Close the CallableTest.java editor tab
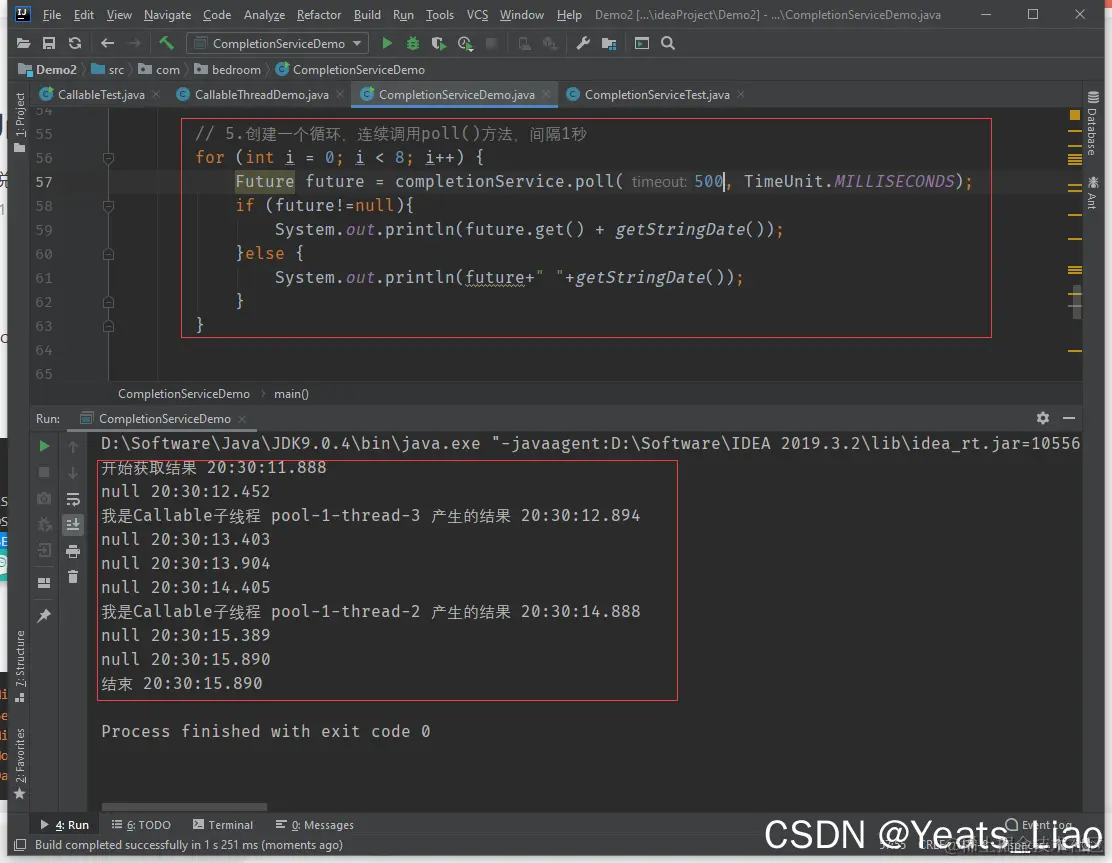The image size is (1112, 863). pyautogui.click(x=156, y=94)
